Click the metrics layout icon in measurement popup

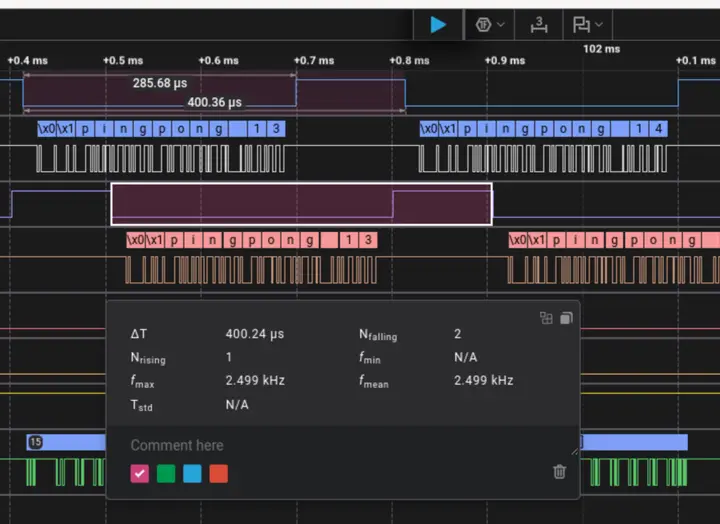546,318
